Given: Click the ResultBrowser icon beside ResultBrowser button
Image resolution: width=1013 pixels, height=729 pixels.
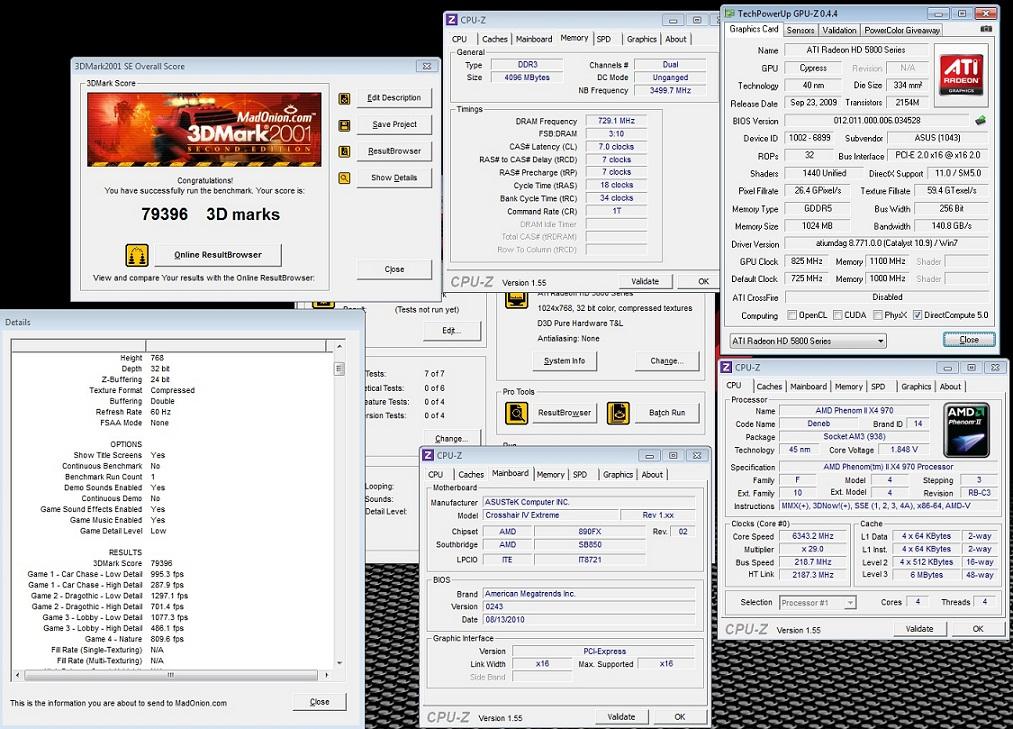Looking at the screenshot, I should [x=344, y=151].
